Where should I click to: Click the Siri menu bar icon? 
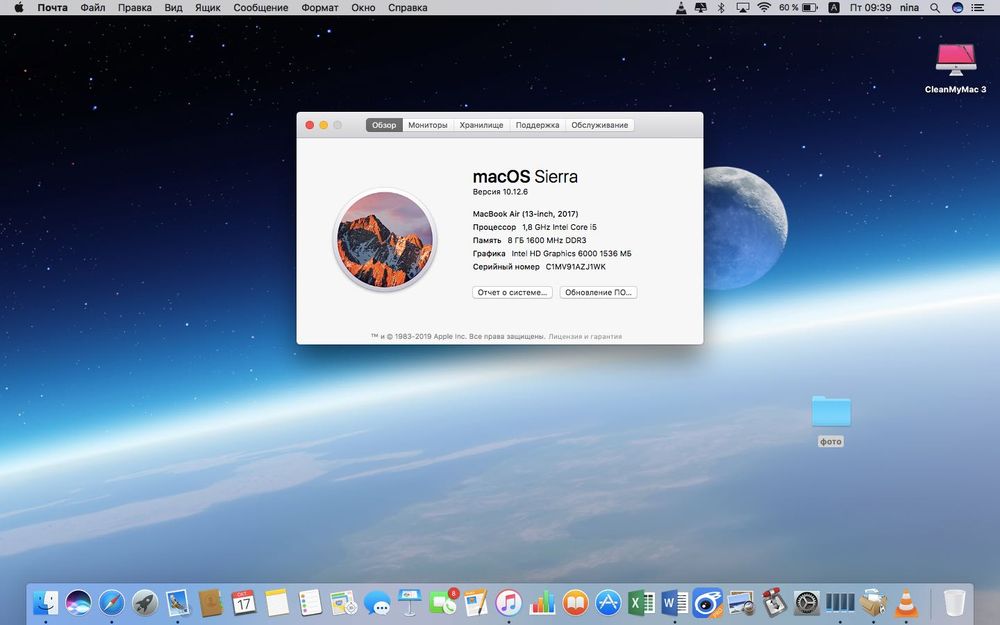957,8
